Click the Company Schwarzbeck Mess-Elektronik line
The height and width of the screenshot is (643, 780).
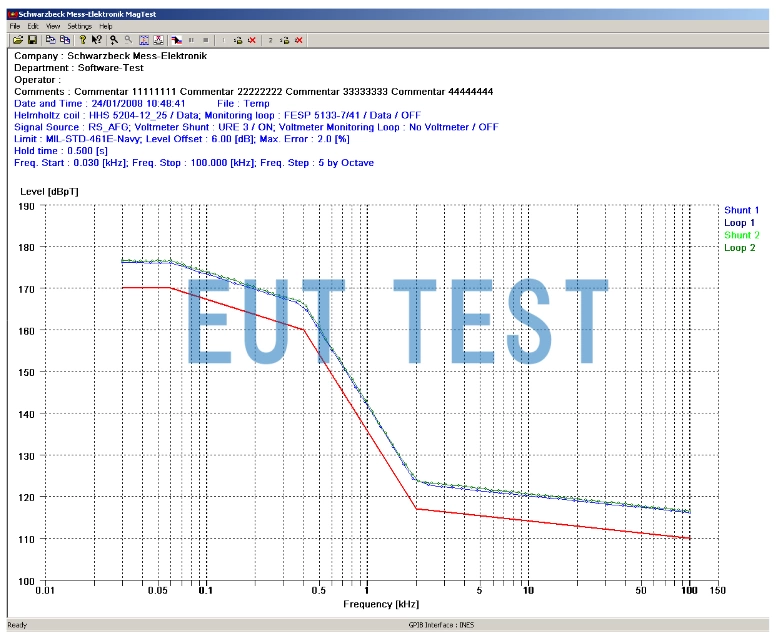(x=110, y=56)
